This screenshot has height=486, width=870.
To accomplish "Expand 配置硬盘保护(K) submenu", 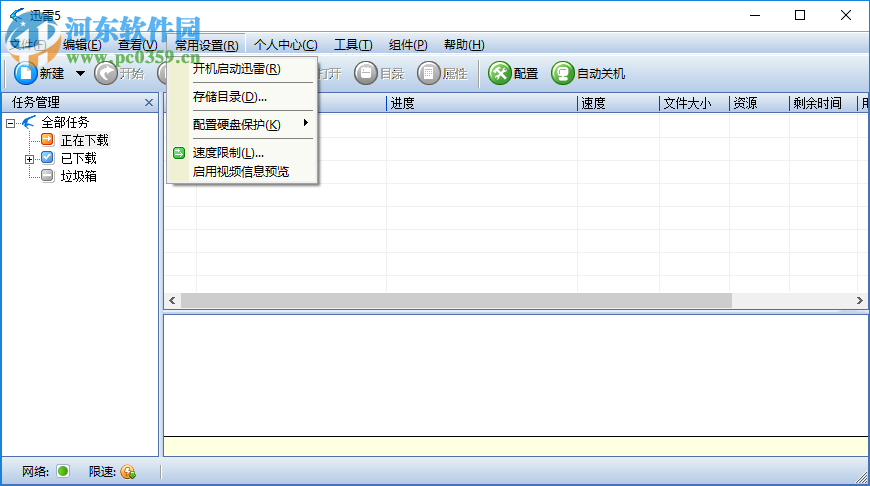I will tap(242, 124).
